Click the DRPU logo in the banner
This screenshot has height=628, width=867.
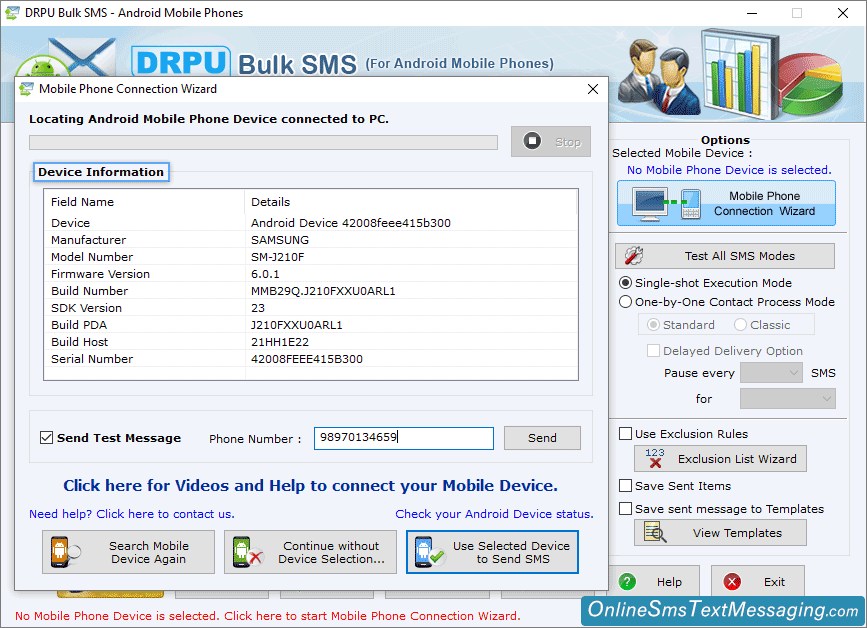point(180,61)
